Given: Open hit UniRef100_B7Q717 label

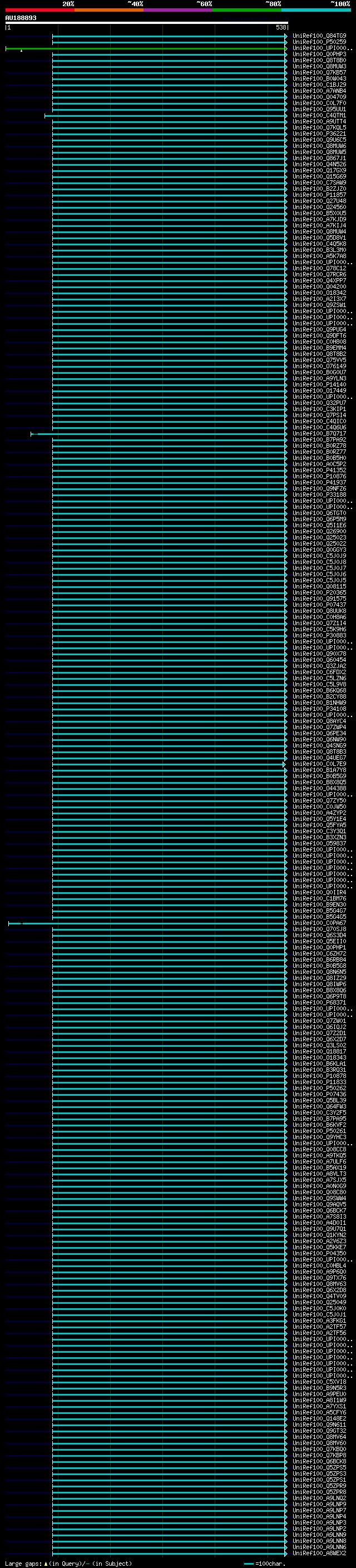Looking at the screenshot, I should (x=319, y=434).
